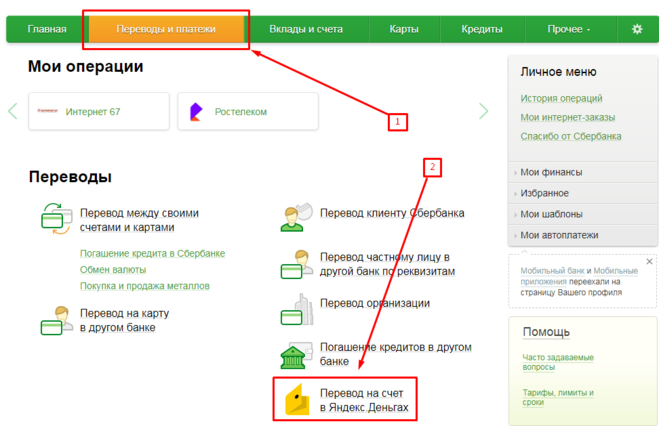Expand the Мои финансы section
Screen dimensions: 659x426
(x=551, y=172)
